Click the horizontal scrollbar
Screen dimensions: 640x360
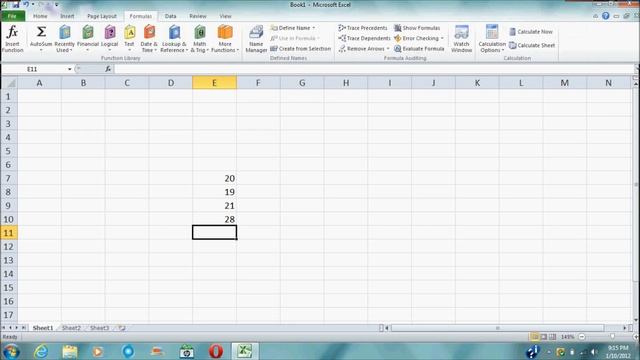click(x=497, y=328)
